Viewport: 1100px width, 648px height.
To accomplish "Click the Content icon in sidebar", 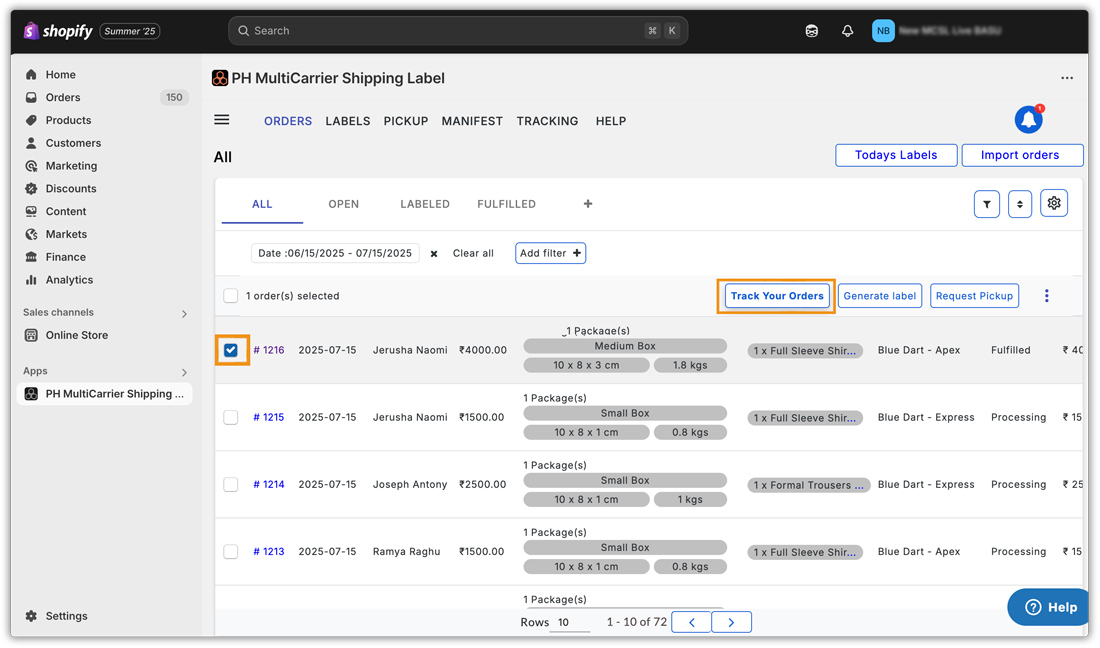I will [x=31, y=211].
